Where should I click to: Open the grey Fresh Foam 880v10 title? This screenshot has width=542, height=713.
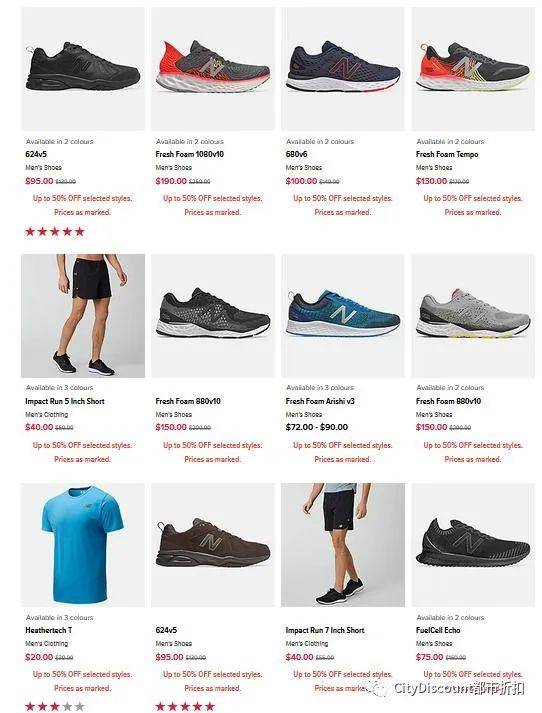(x=448, y=401)
